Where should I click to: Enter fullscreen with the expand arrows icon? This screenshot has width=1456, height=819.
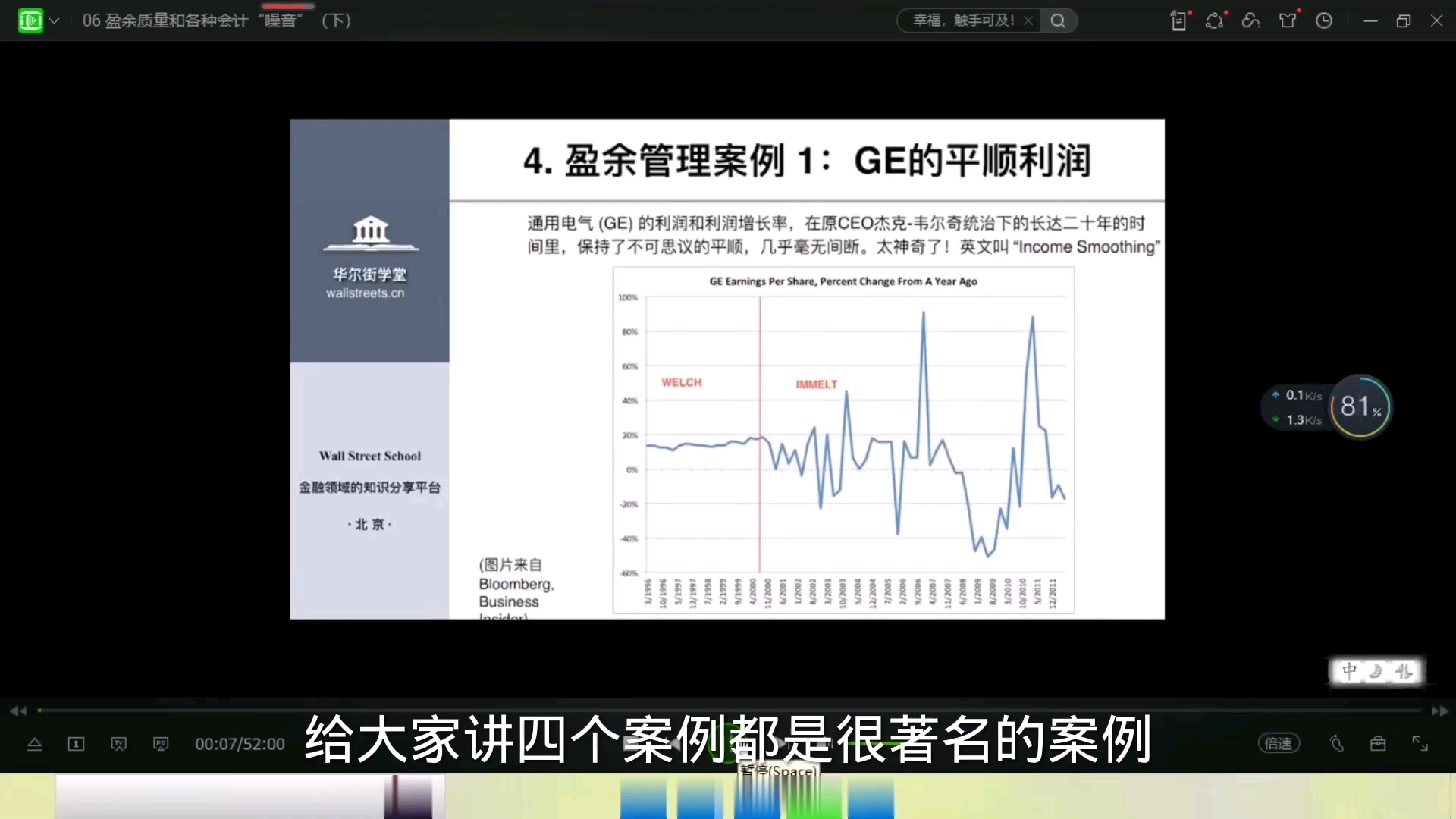coord(1420,743)
